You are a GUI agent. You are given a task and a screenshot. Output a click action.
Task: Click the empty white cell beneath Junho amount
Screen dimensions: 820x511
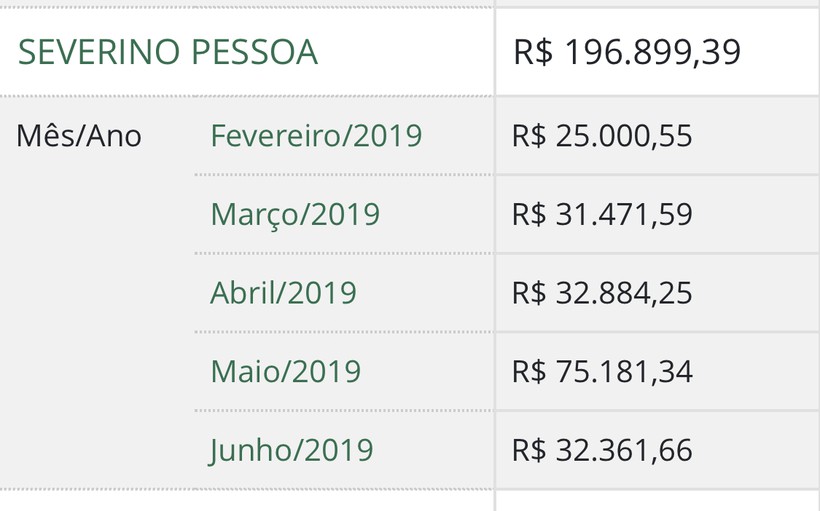point(657,501)
